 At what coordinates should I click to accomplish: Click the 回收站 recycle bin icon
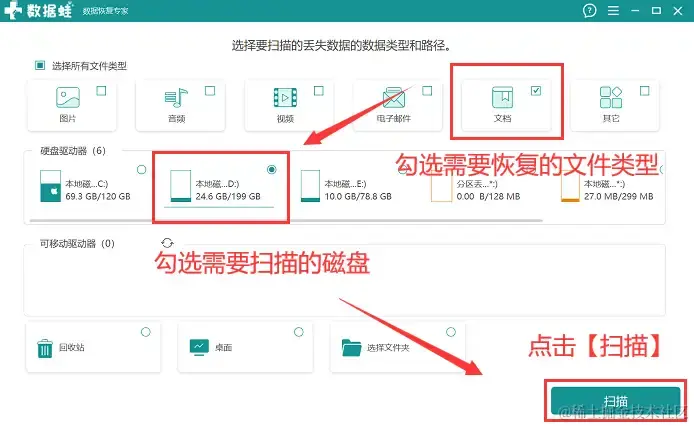point(45,348)
